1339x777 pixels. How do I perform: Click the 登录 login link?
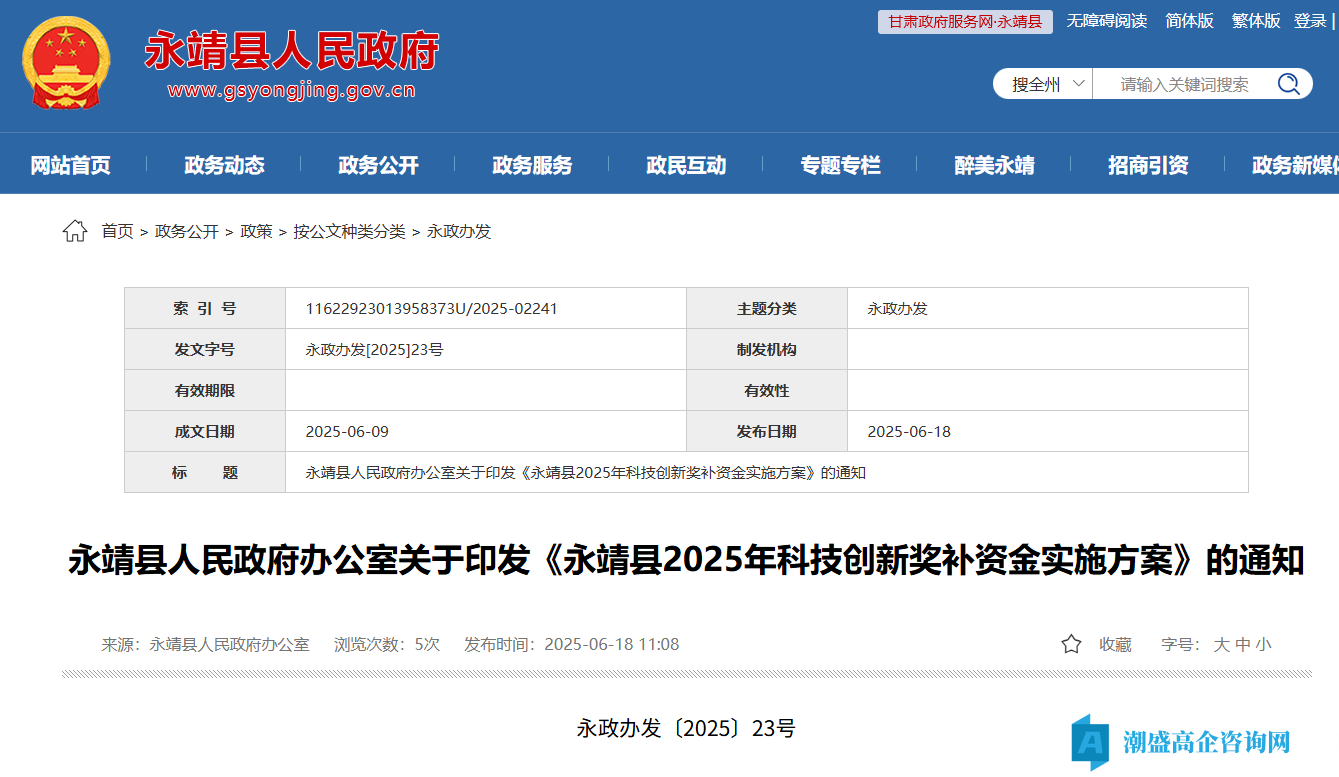pyautogui.click(x=1310, y=21)
